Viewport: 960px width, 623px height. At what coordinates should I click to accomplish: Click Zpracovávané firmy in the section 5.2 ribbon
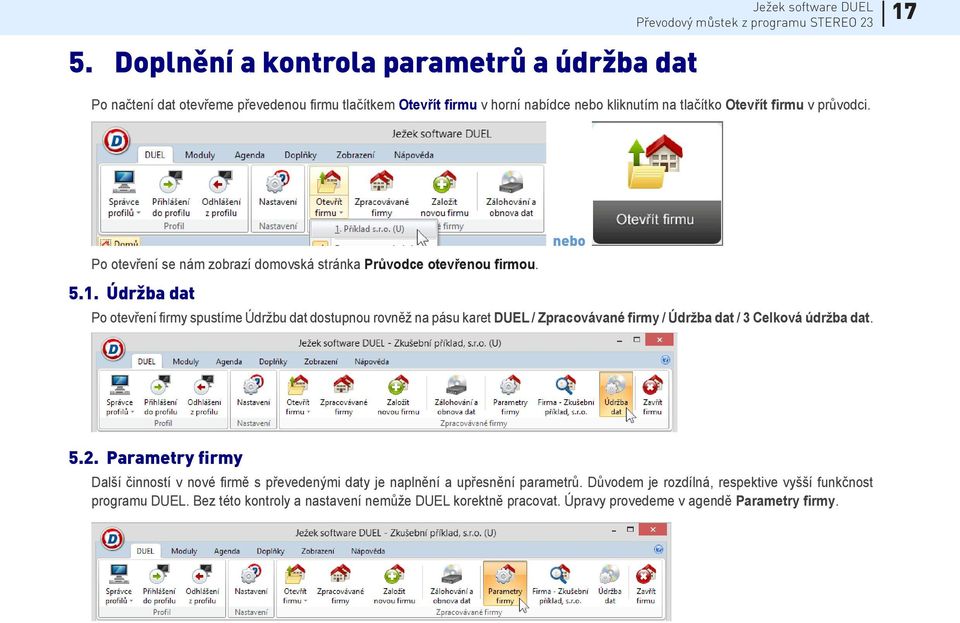[x=340, y=584]
